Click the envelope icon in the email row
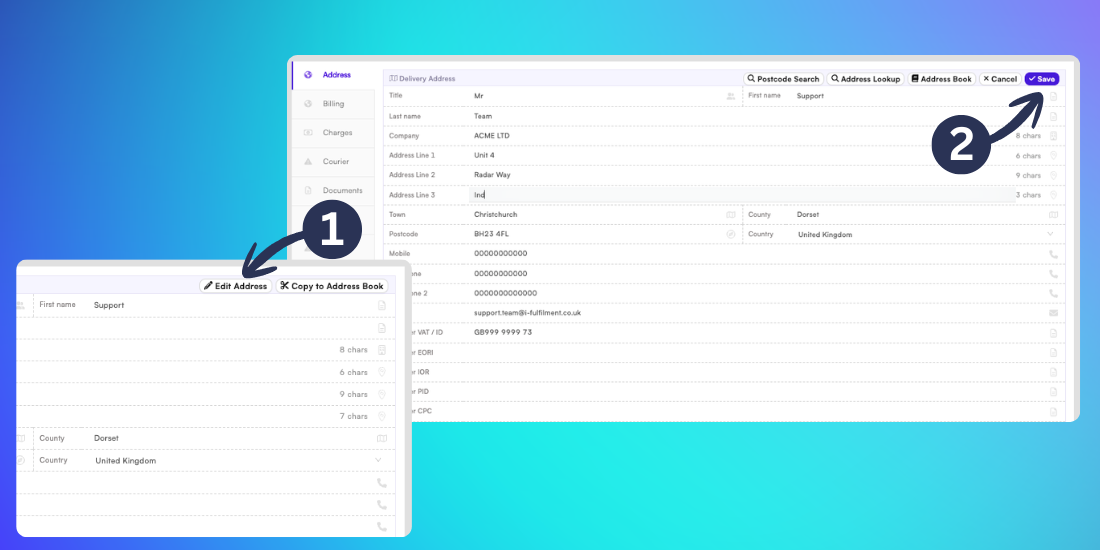The image size is (1100, 550). [x=1053, y=313]
